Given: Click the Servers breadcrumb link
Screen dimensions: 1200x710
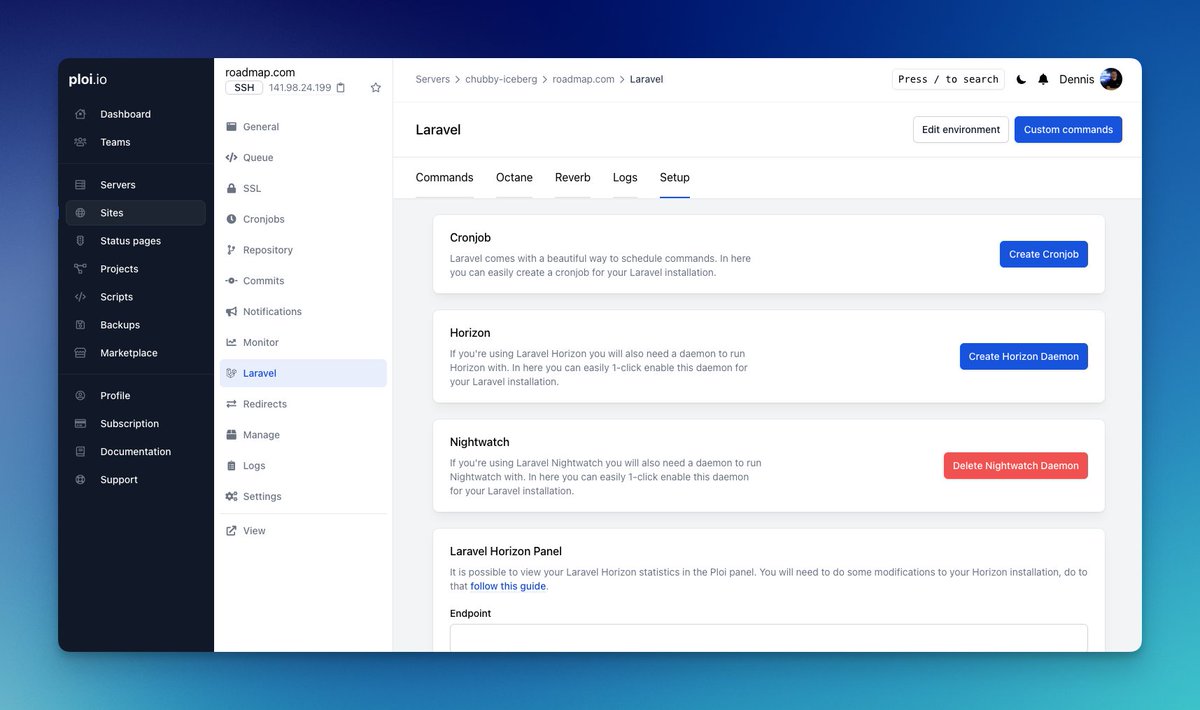Looking at the screenshot, I should pyautogui.click(x=433, y=79).
